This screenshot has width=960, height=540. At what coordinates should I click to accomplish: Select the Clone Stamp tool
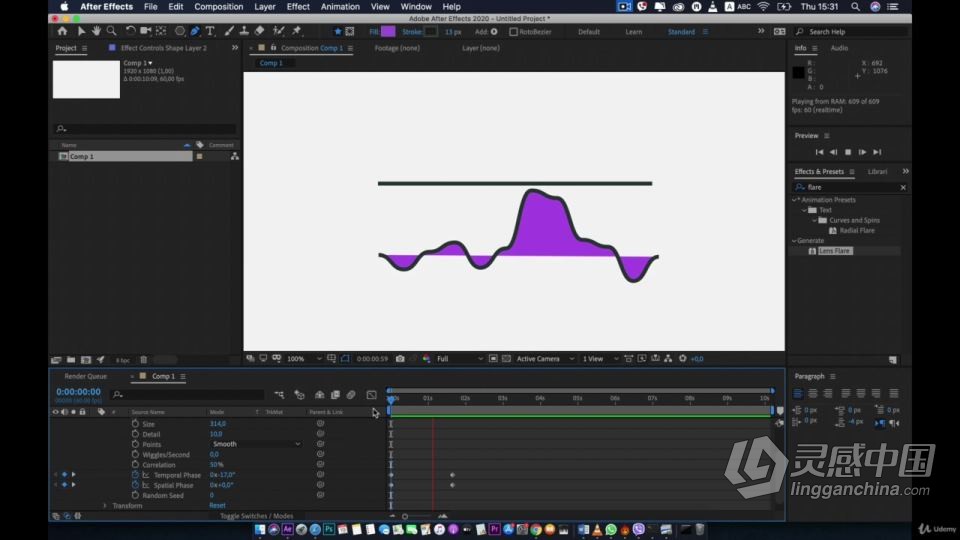click(x=244, y=31)
